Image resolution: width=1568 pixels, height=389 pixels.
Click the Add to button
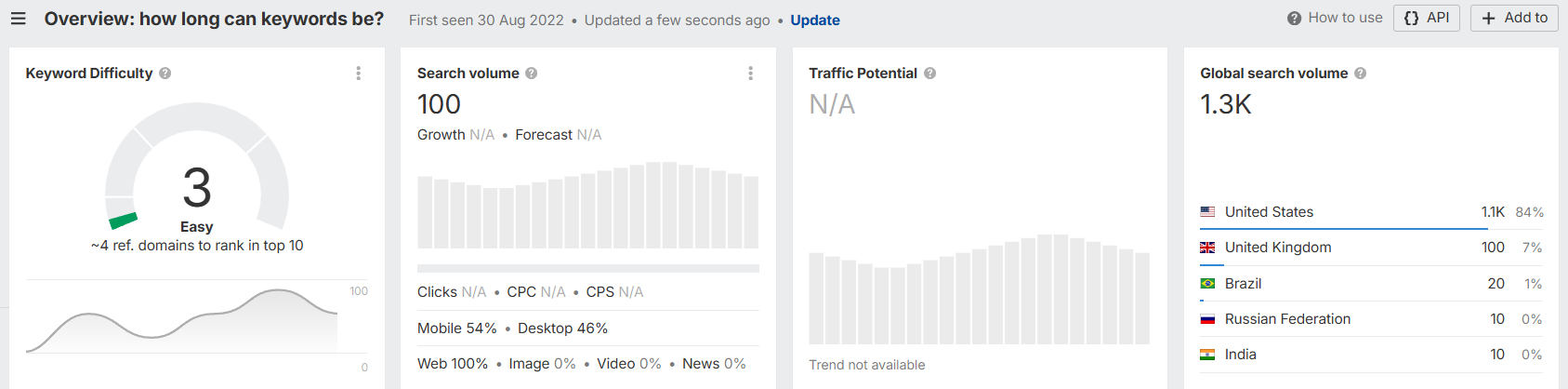click(x=1514, y=18)
